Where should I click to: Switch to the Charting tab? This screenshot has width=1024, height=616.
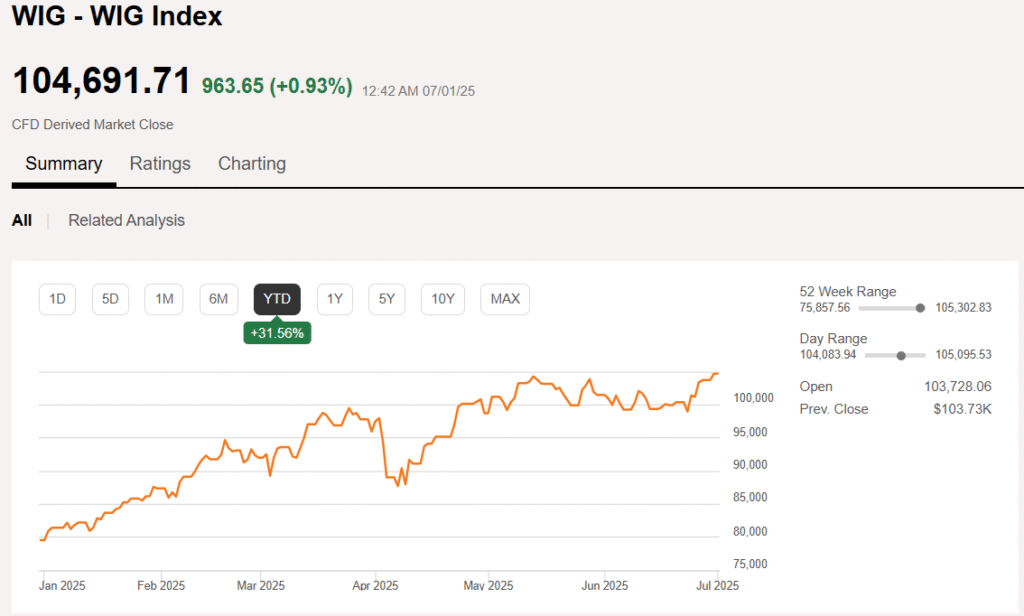[252, 164]
